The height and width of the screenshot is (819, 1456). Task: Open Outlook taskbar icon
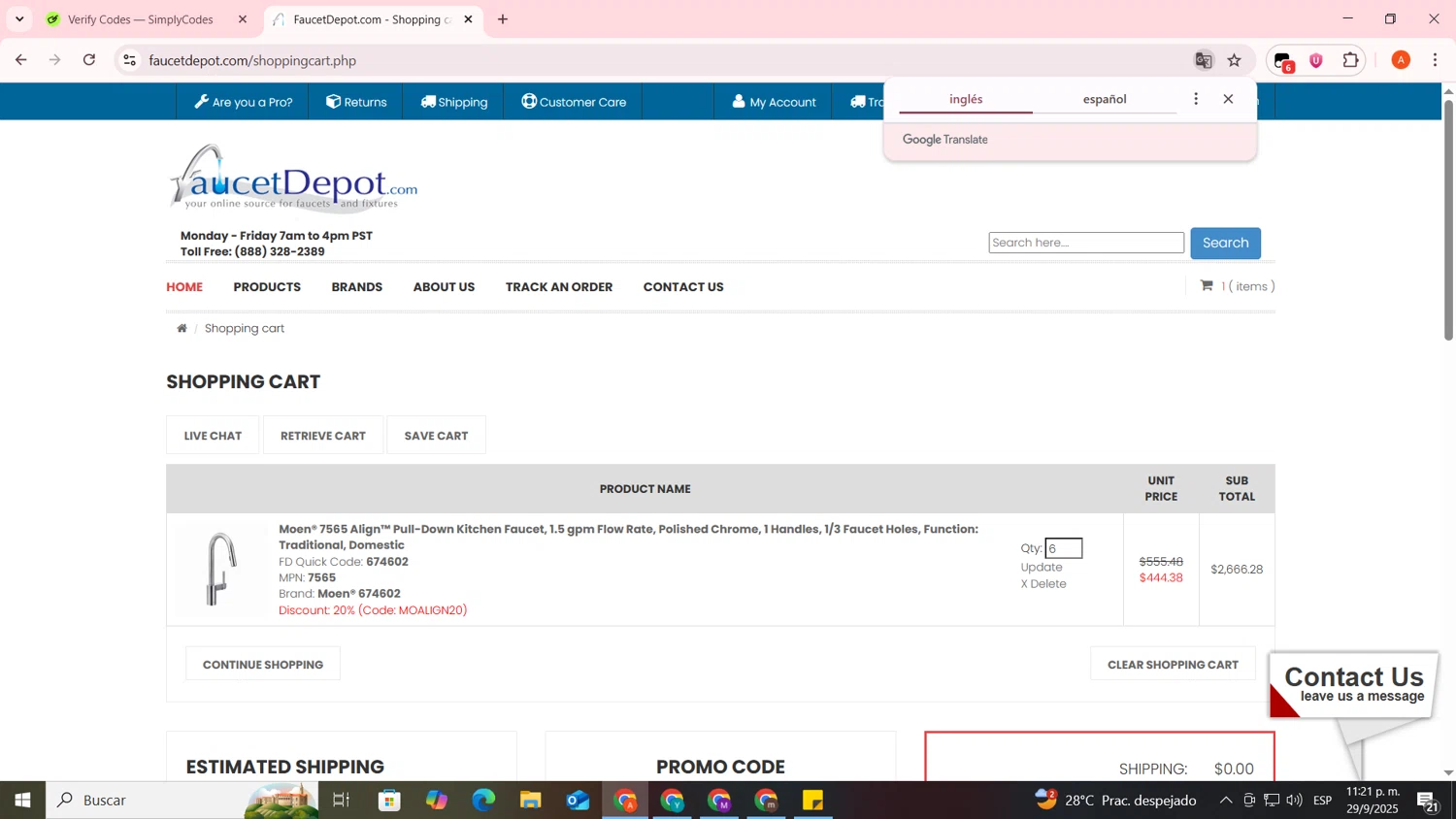578,801
